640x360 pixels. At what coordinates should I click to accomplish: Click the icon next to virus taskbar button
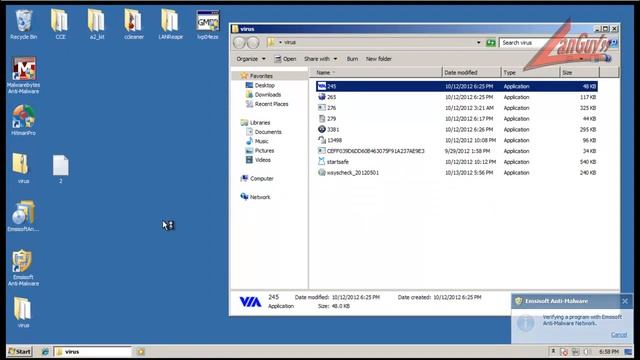[141, 351]
